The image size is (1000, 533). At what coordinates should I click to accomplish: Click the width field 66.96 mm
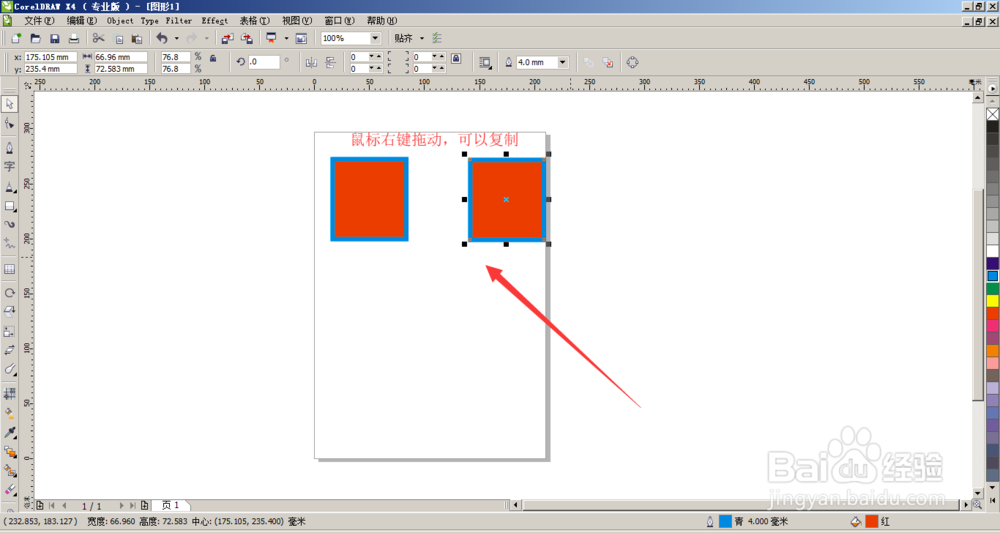[121, 57]
